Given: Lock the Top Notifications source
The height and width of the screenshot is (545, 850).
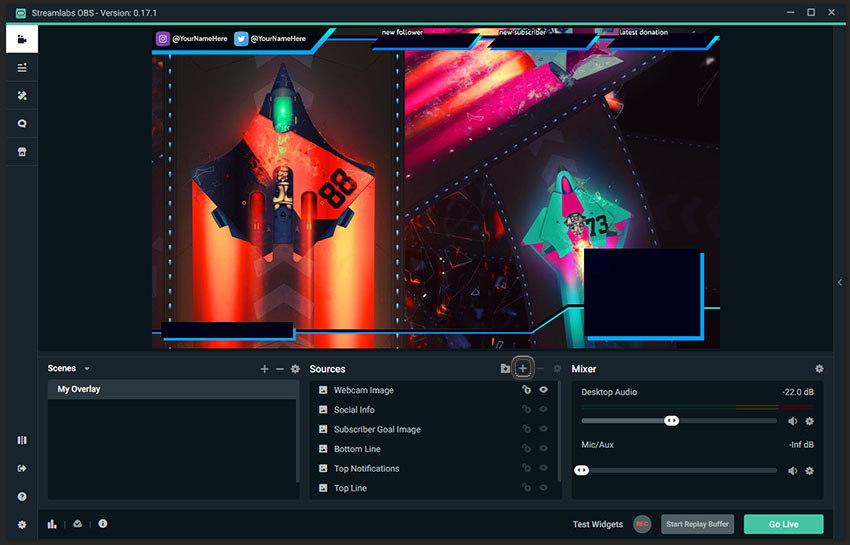Looking at the screenshot, I should (x=526, y=467).
